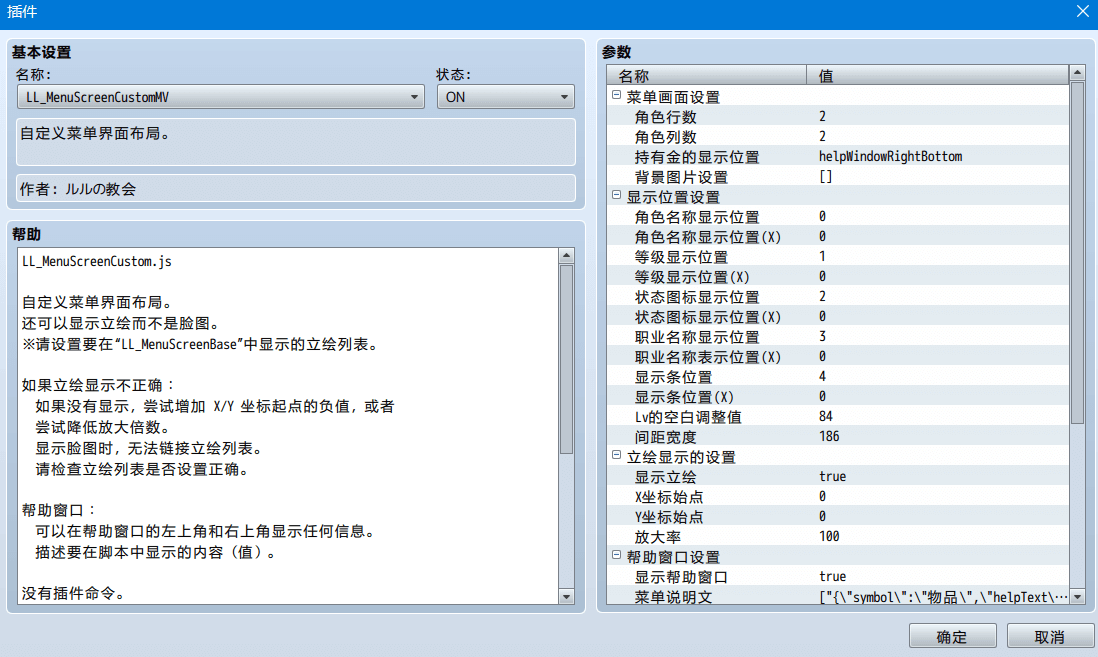Select the 状态图标显示位置 parameter row
Screen dimensions: 1098x657
point(838,296)
